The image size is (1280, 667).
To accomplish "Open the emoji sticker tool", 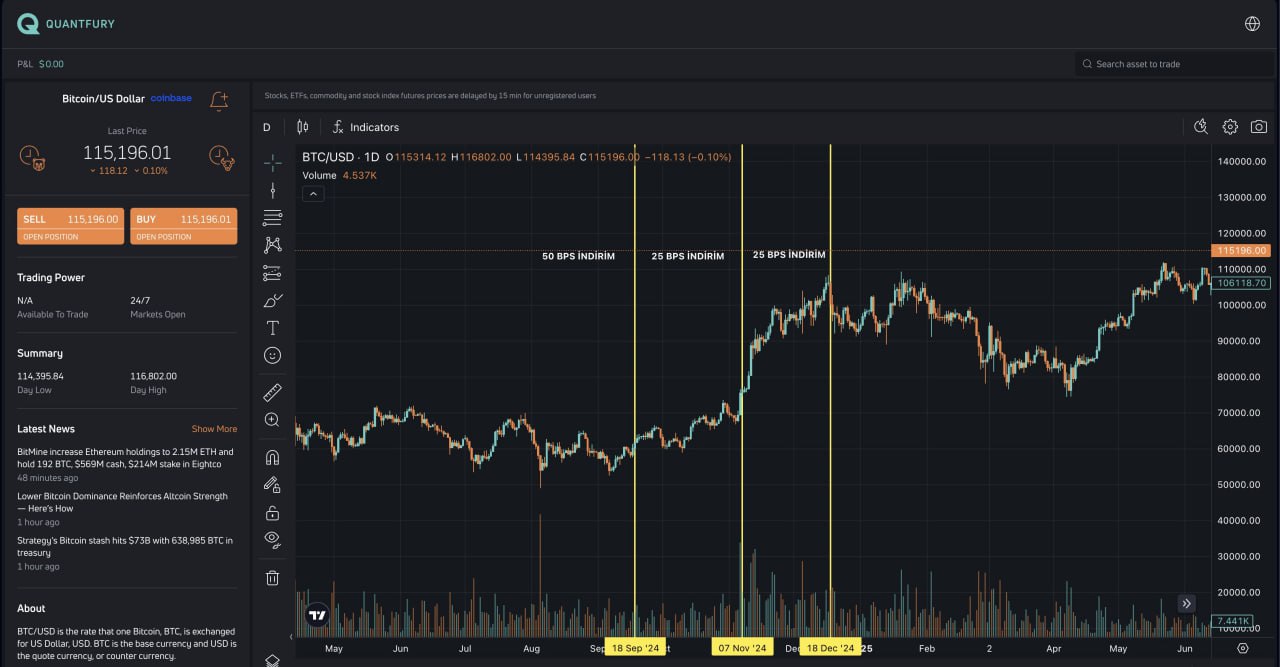I will tap(272, 355).
